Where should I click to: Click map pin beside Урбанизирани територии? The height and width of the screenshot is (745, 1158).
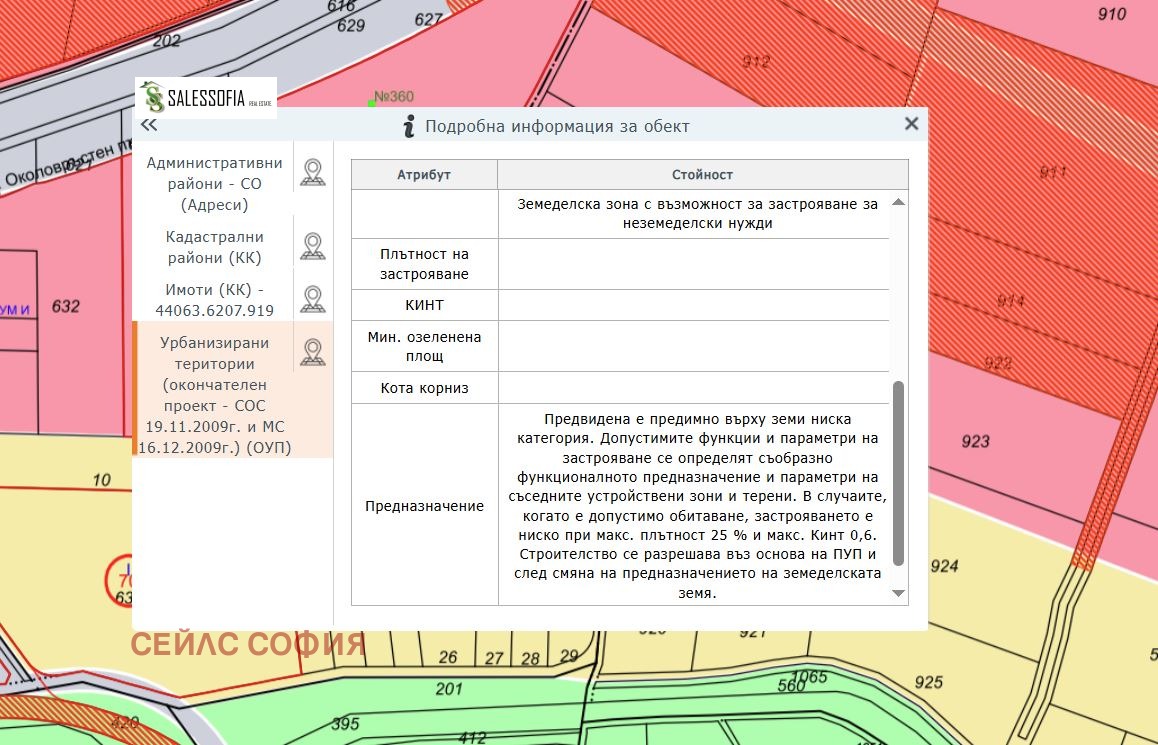click(313, 352)
